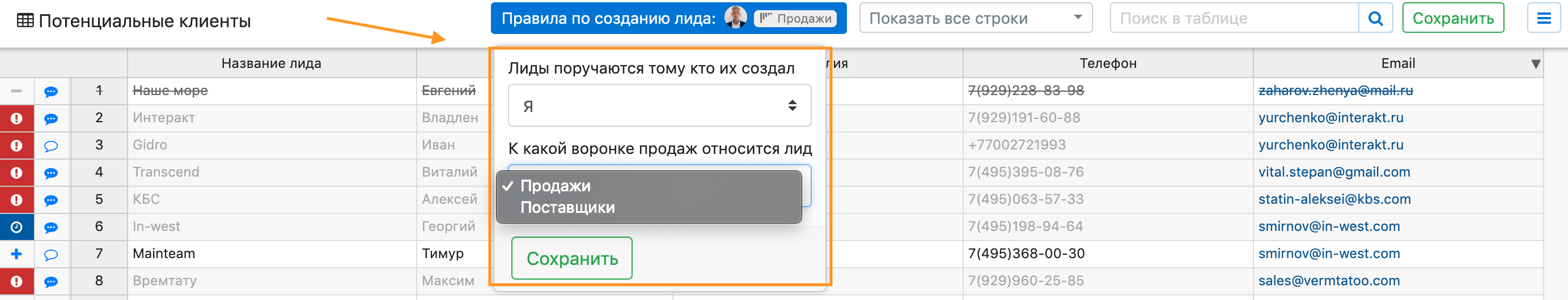Open the sales@vermtatoo.com email link
The image size is (1568, 300).
point(1329,281)
